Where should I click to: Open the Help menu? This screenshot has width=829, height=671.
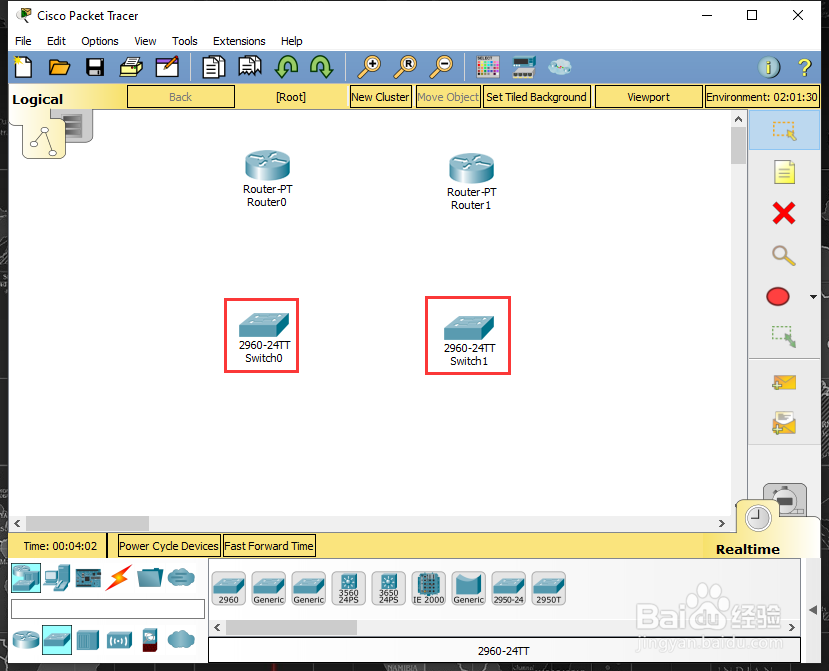291,41
